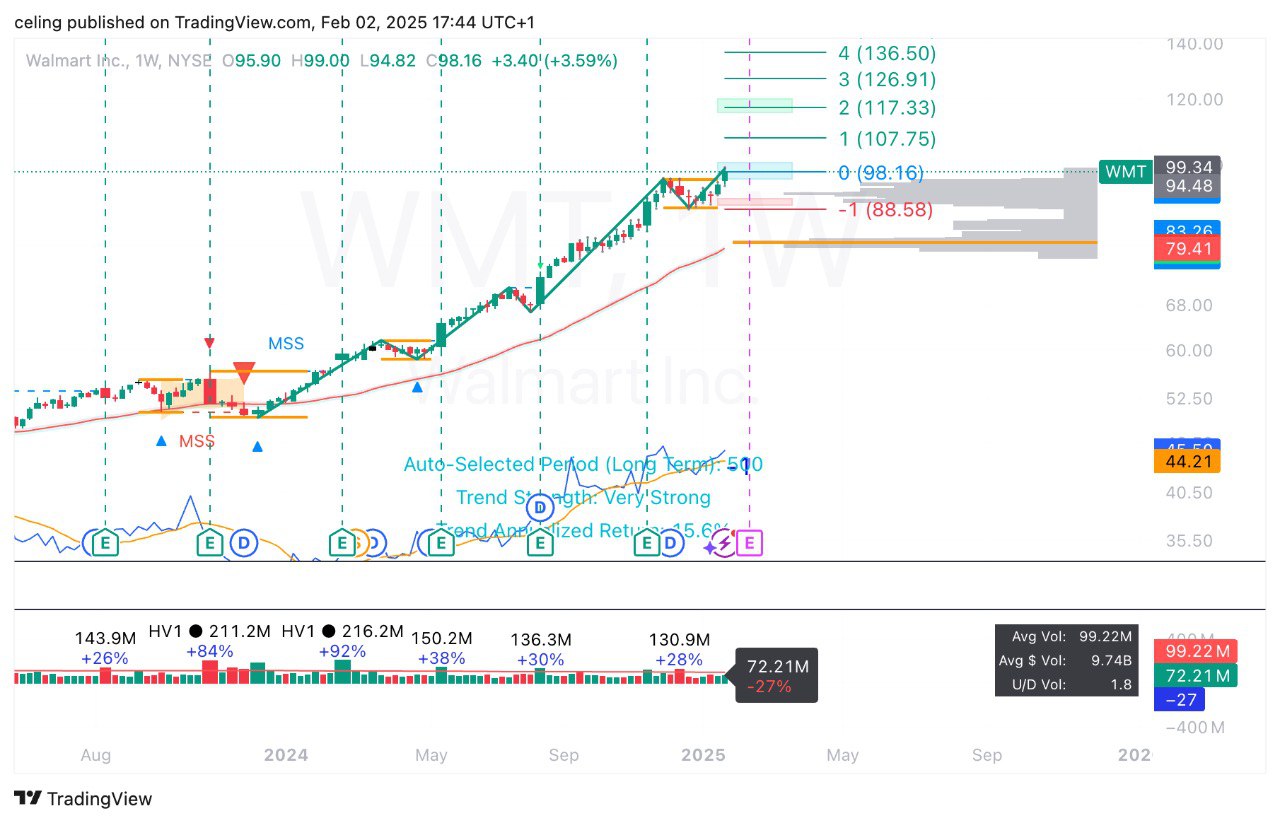Viewport: 1280px width, 823px height.
Task: Select the green WMT symbol price label
Action: coord(1124,172)
